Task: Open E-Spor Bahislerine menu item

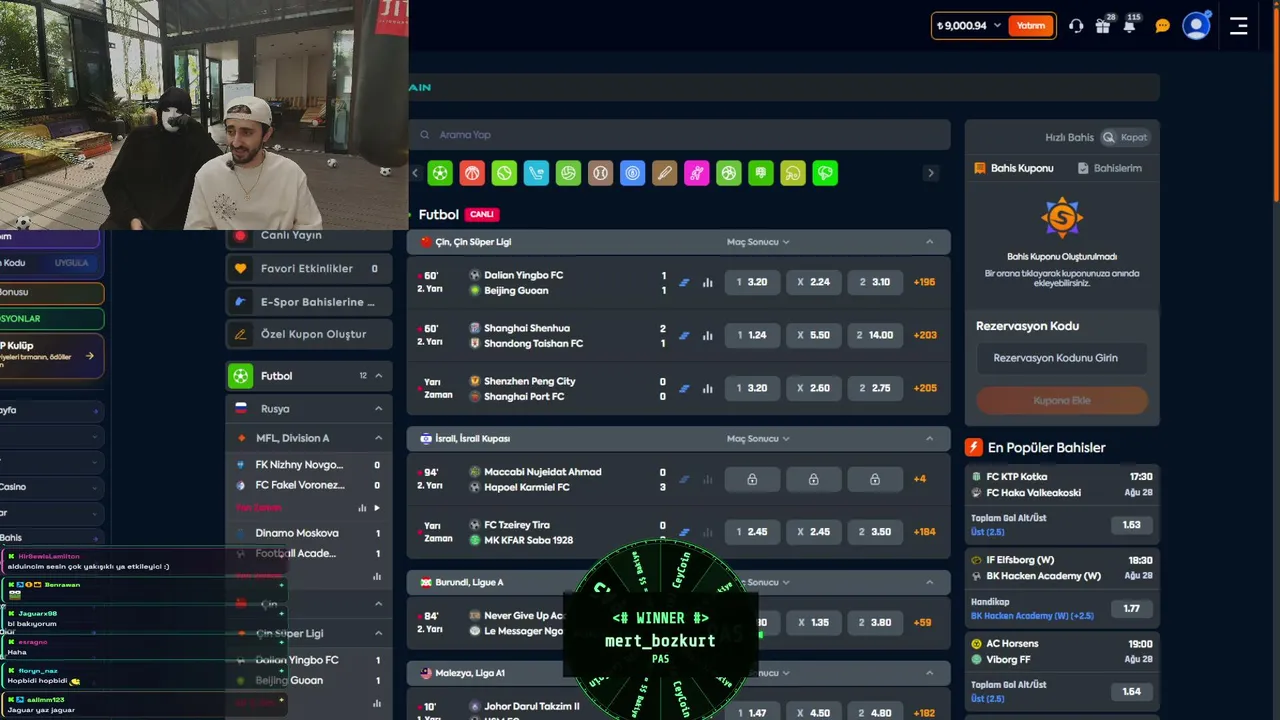Action: coord(309,302)
